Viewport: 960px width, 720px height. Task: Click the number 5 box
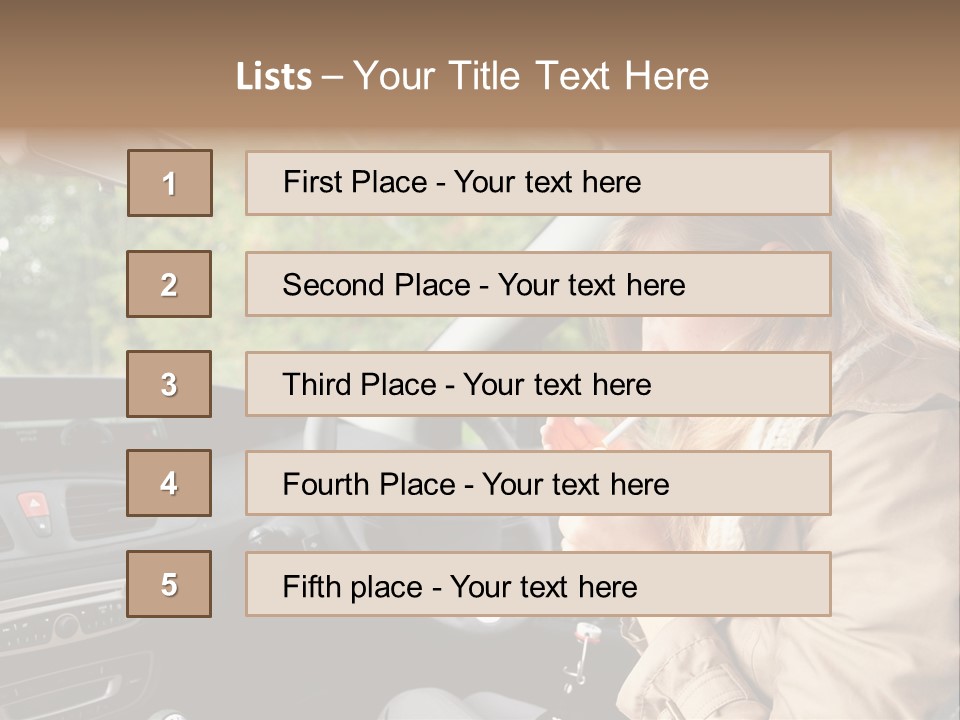click(169, 584)
